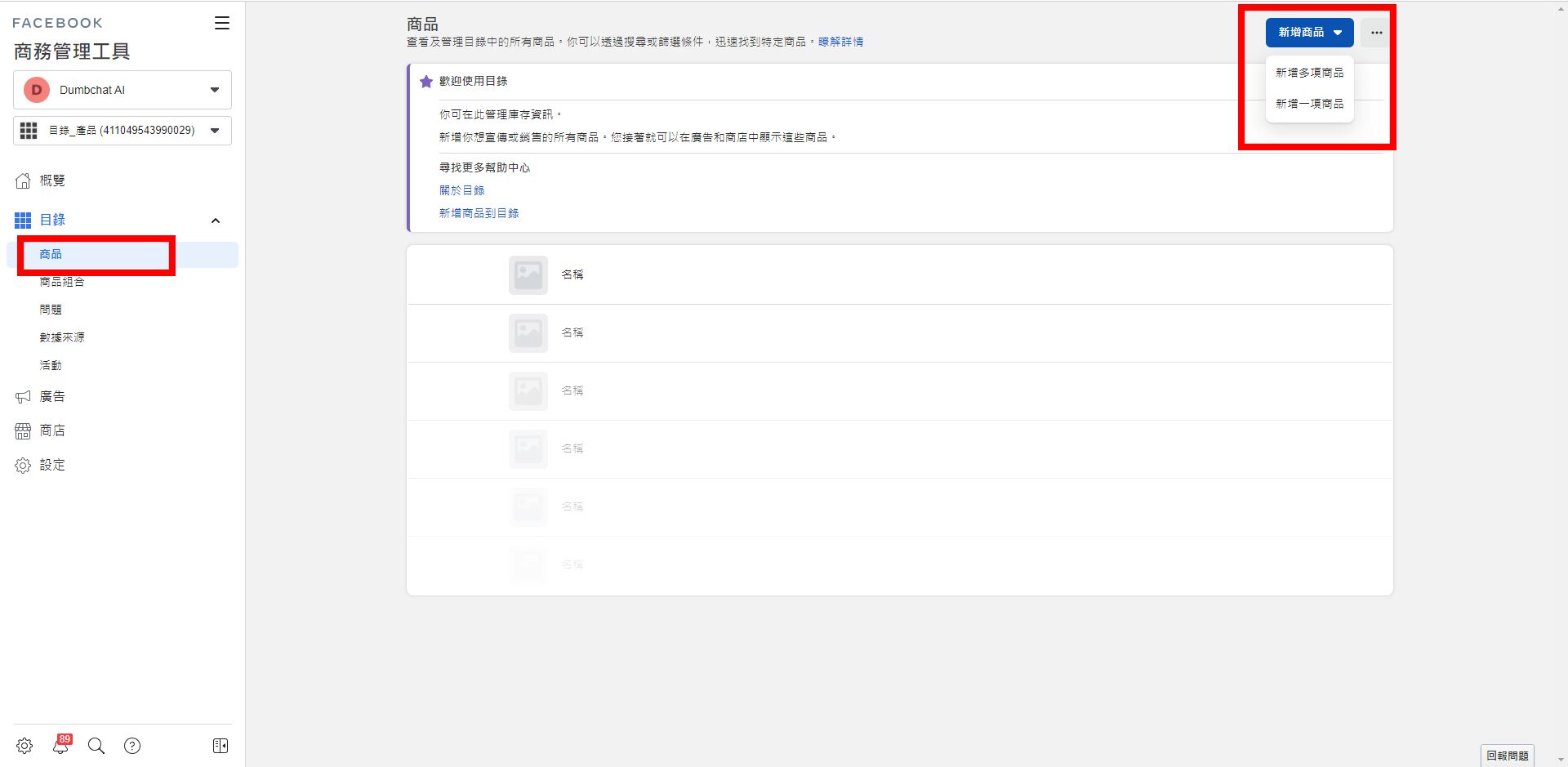This screenshot has height=767, width=1568.
Task: Open 活動 in the sidebar
Action: [x=51, y=365]
